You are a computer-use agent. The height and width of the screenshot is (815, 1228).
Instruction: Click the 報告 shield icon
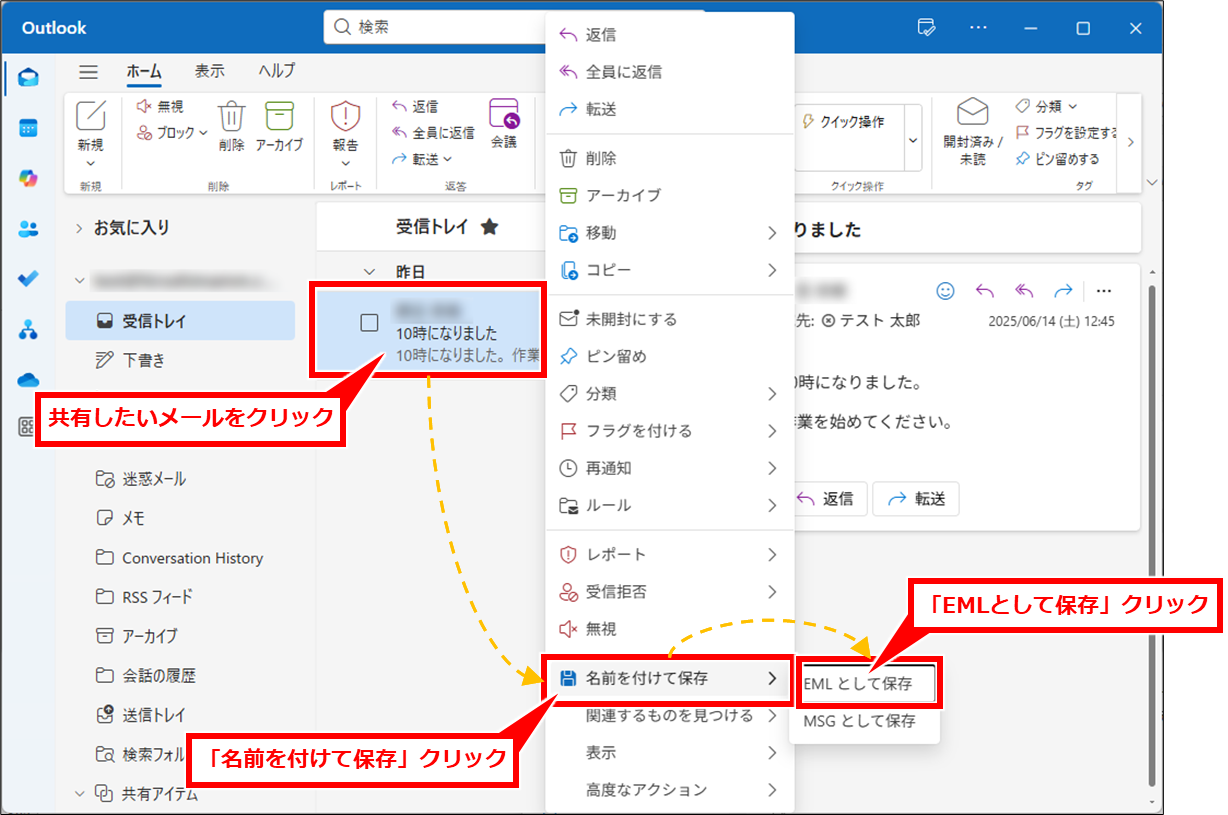pyautogui.click(x=345, y=116)
